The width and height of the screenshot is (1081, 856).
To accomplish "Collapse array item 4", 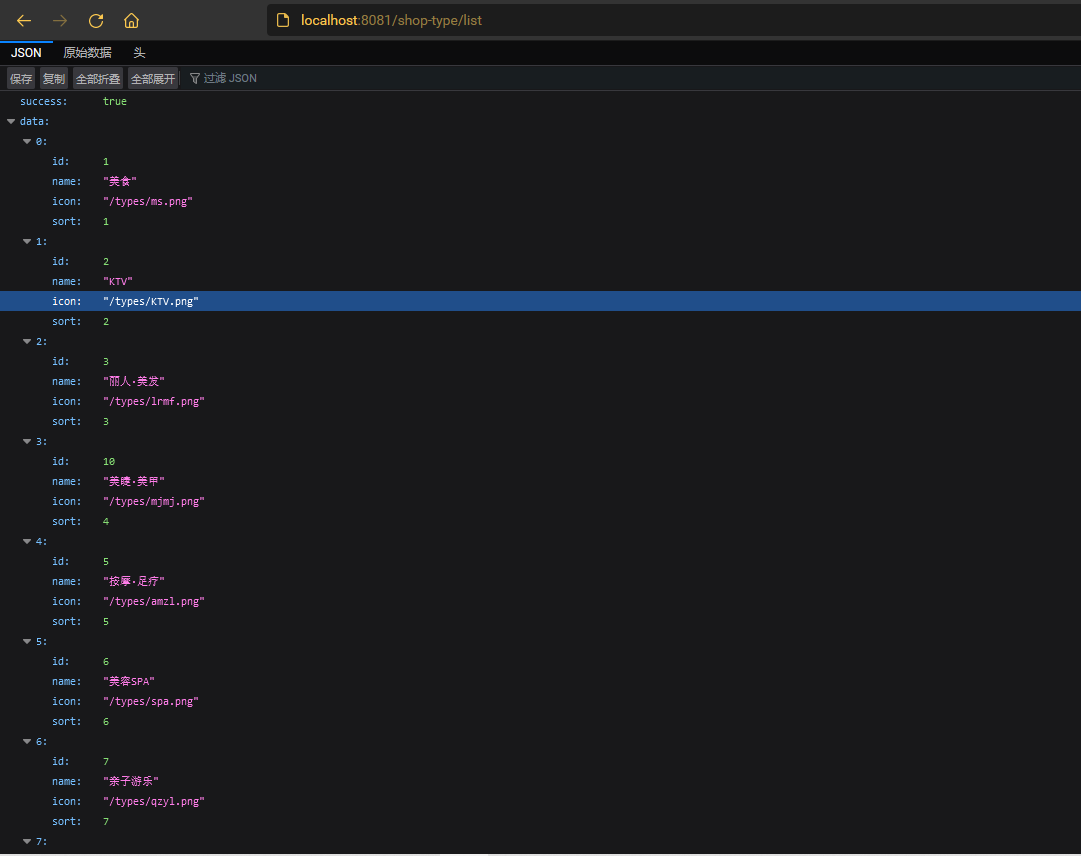I will pyautogui.click(x=27, y=541).
